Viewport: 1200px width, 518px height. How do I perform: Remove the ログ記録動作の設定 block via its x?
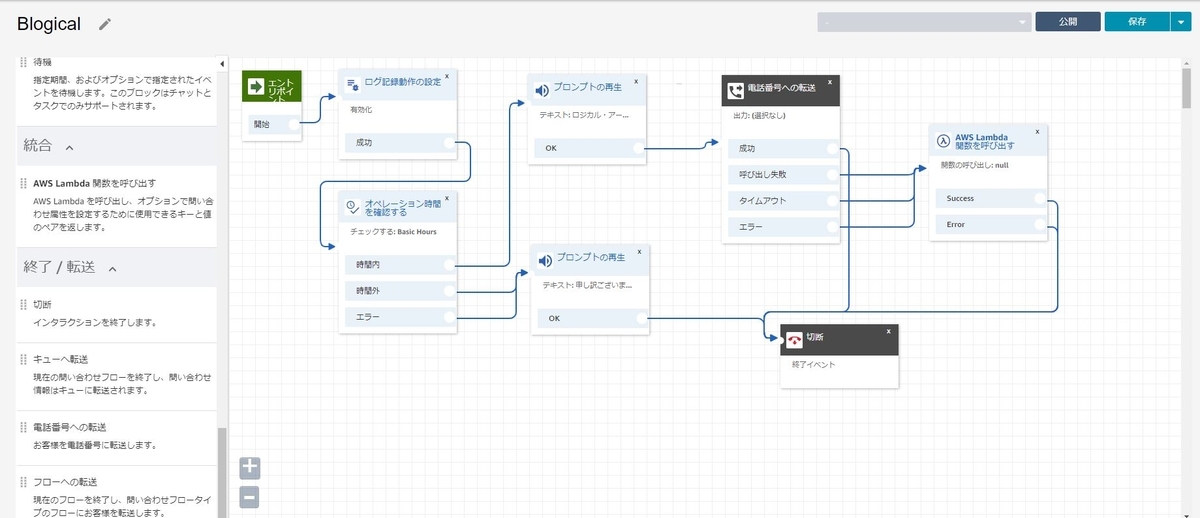(447, 76)
